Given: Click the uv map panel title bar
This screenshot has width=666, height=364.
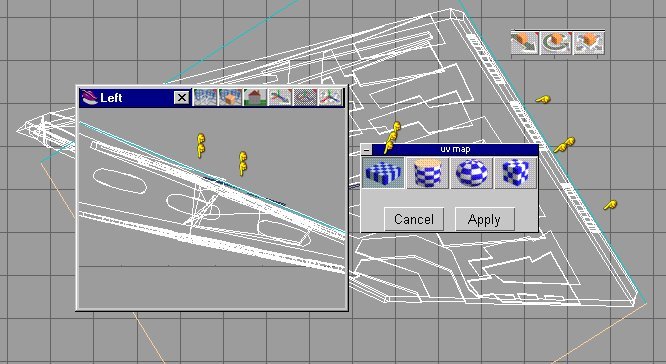Looking at the screenshot, I should point(455,149).
